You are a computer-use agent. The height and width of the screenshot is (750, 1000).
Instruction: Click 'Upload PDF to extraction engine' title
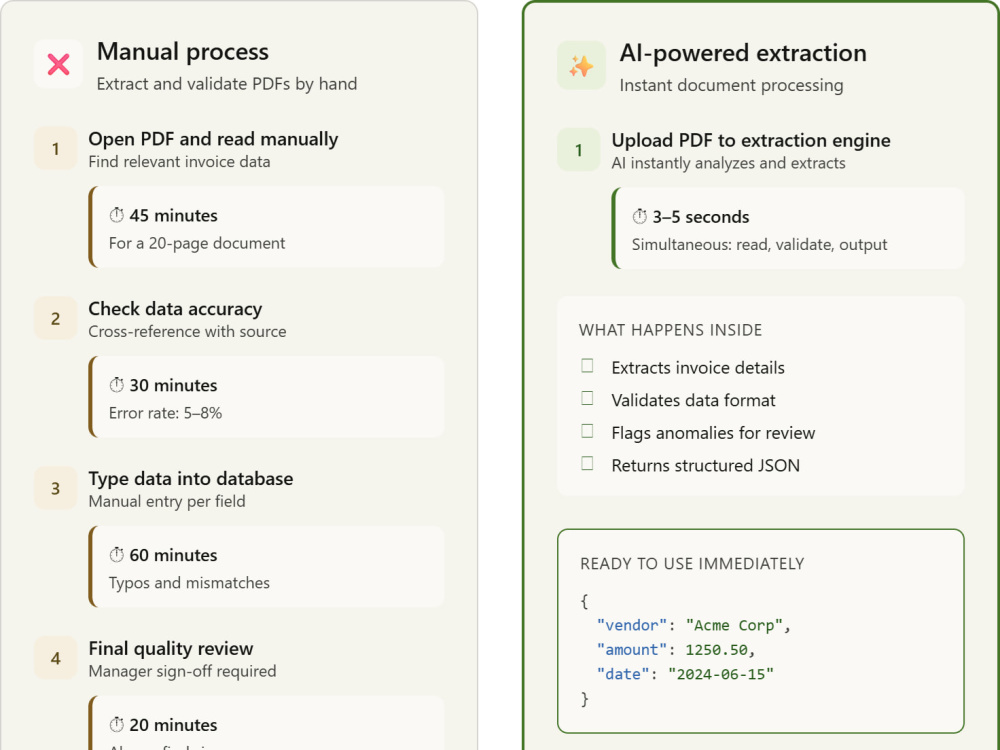(751, 140)
